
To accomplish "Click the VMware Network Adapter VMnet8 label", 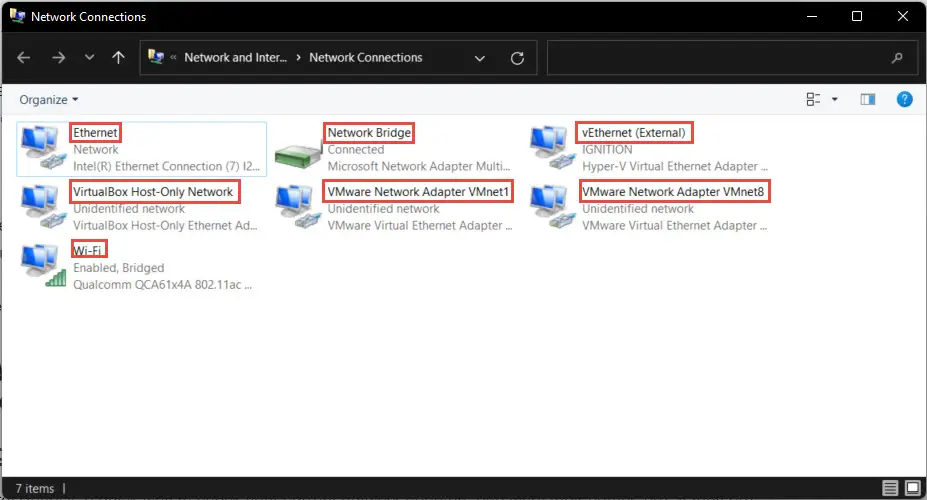I will (x=673, y=191).
